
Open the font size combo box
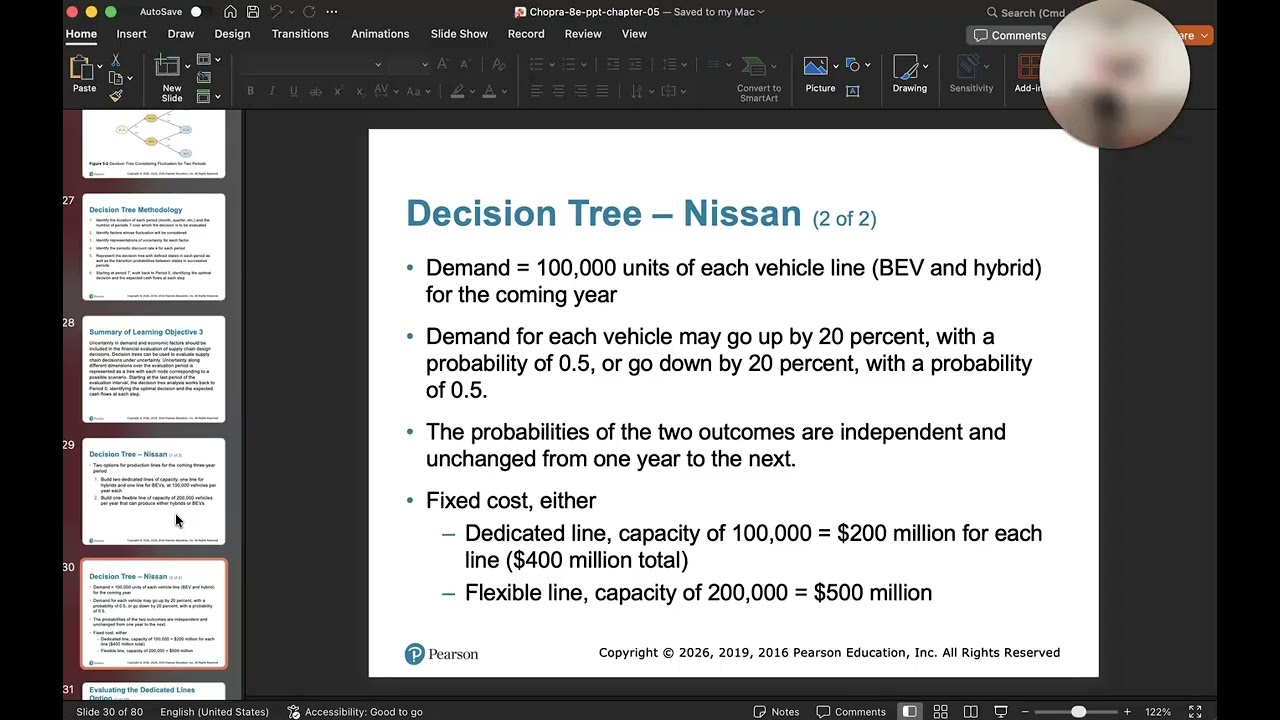tap(409, 64)
